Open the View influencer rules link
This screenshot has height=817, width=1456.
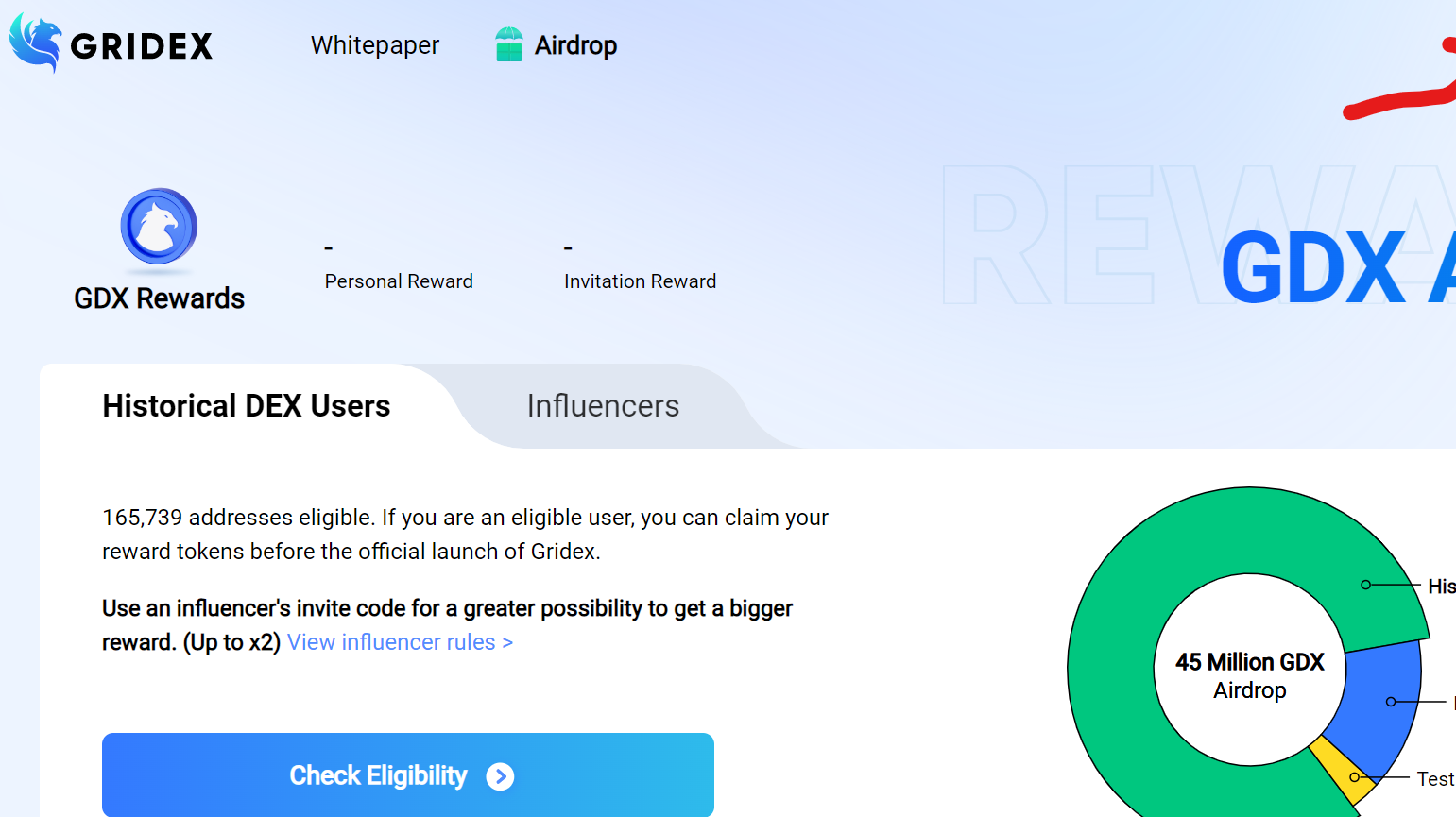400,642
